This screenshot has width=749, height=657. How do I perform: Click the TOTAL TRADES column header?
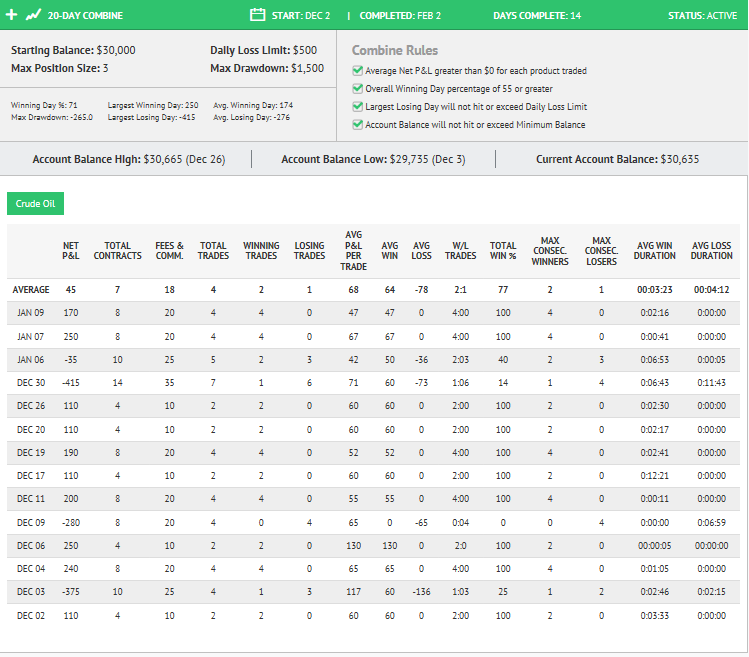click(213, 250)
